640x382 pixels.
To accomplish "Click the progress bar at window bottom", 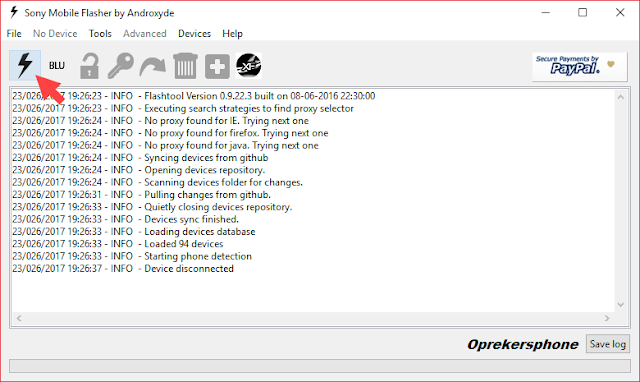I will (x=320, y=366).
